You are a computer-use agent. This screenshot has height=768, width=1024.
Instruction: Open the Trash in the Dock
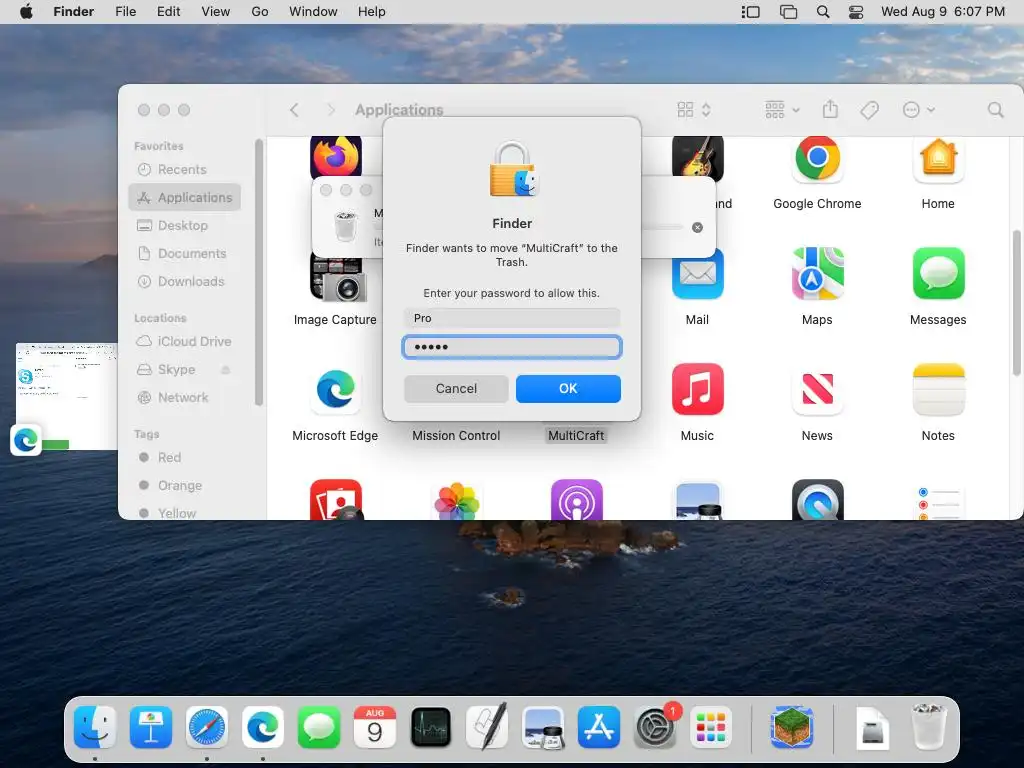point(929,726)
